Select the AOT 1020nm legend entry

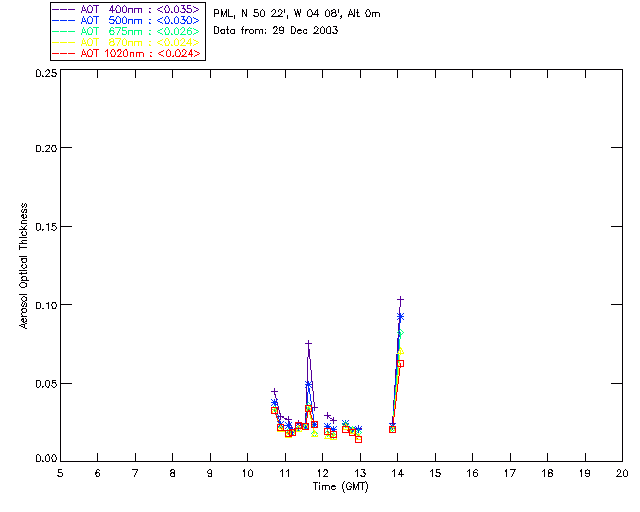point(126,53)
